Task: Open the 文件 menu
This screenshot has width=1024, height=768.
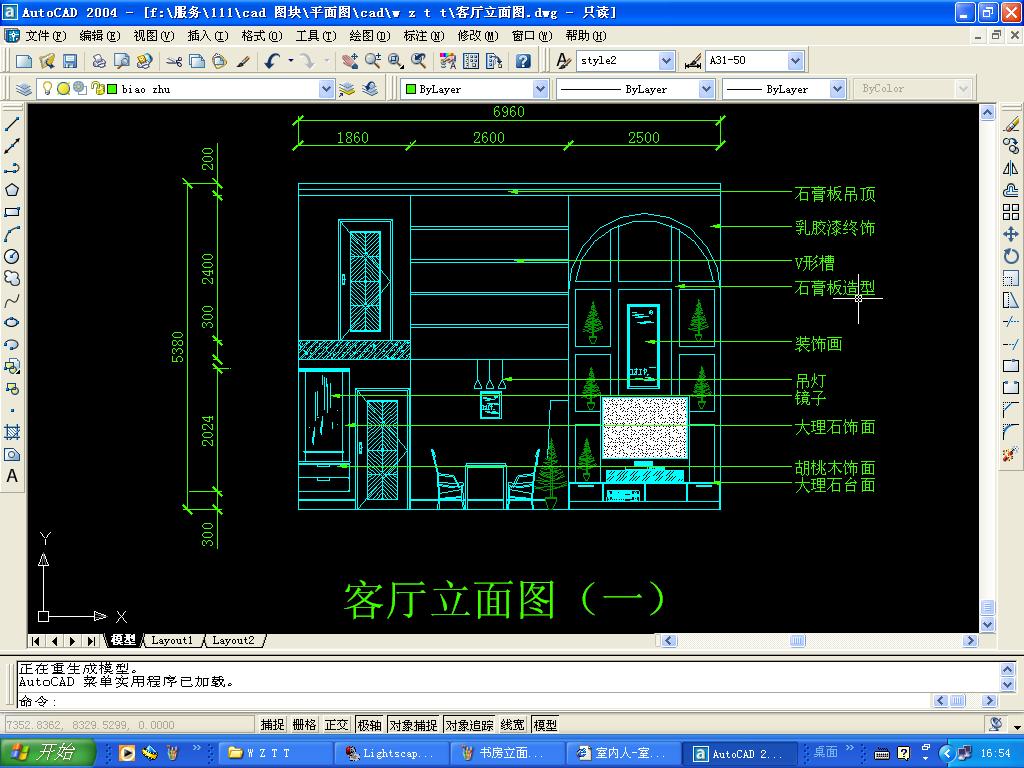Action: (46, 36)
